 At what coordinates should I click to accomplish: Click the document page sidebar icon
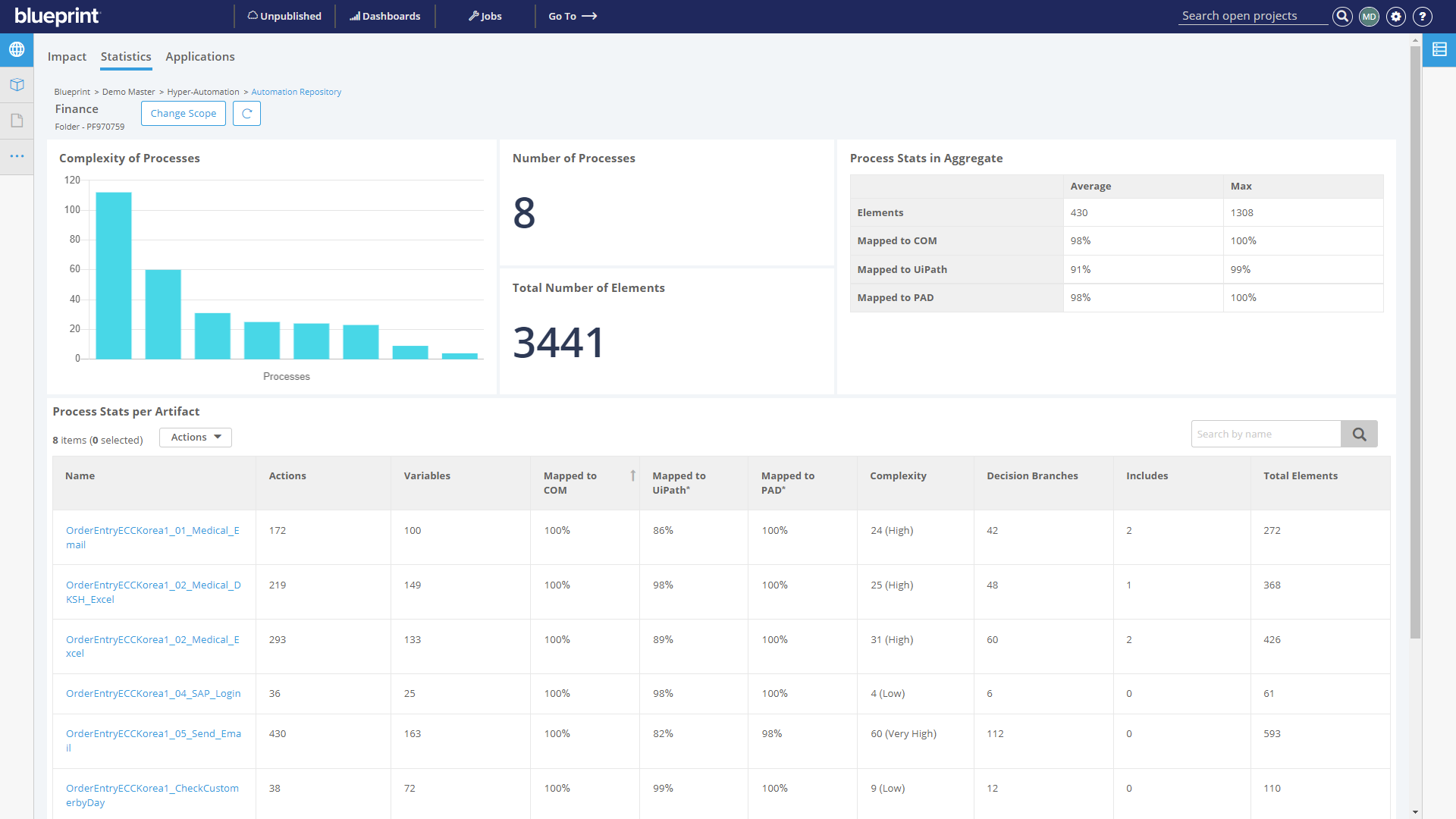[17, 121]
